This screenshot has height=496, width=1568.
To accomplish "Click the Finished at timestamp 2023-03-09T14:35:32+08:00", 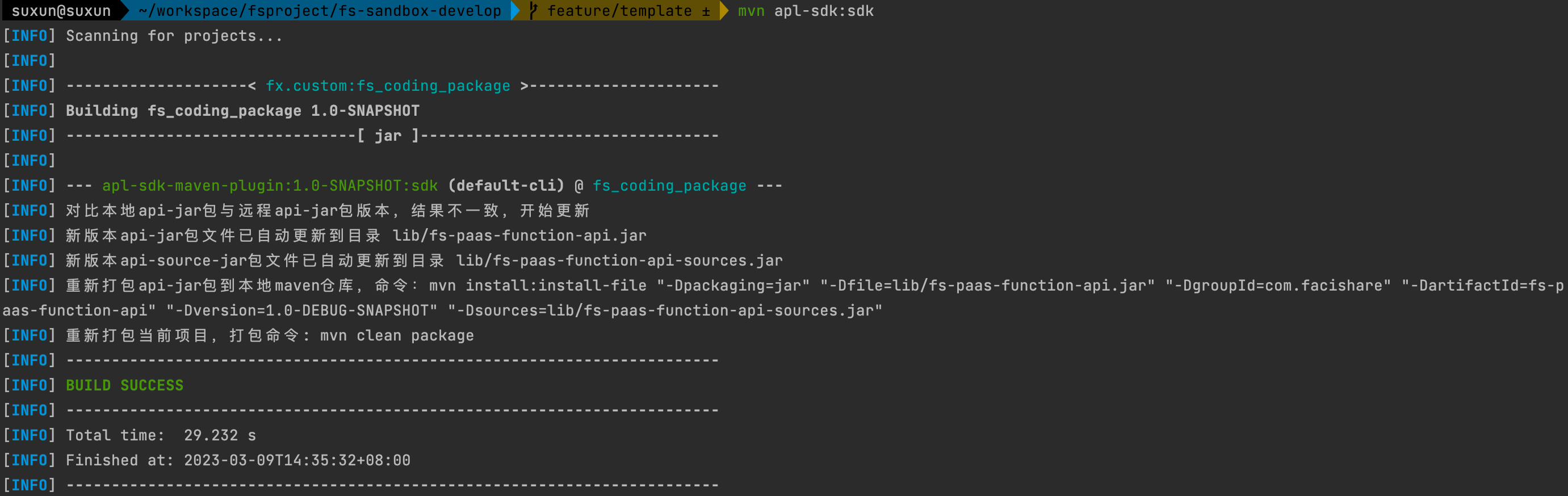I will [297, 460].
